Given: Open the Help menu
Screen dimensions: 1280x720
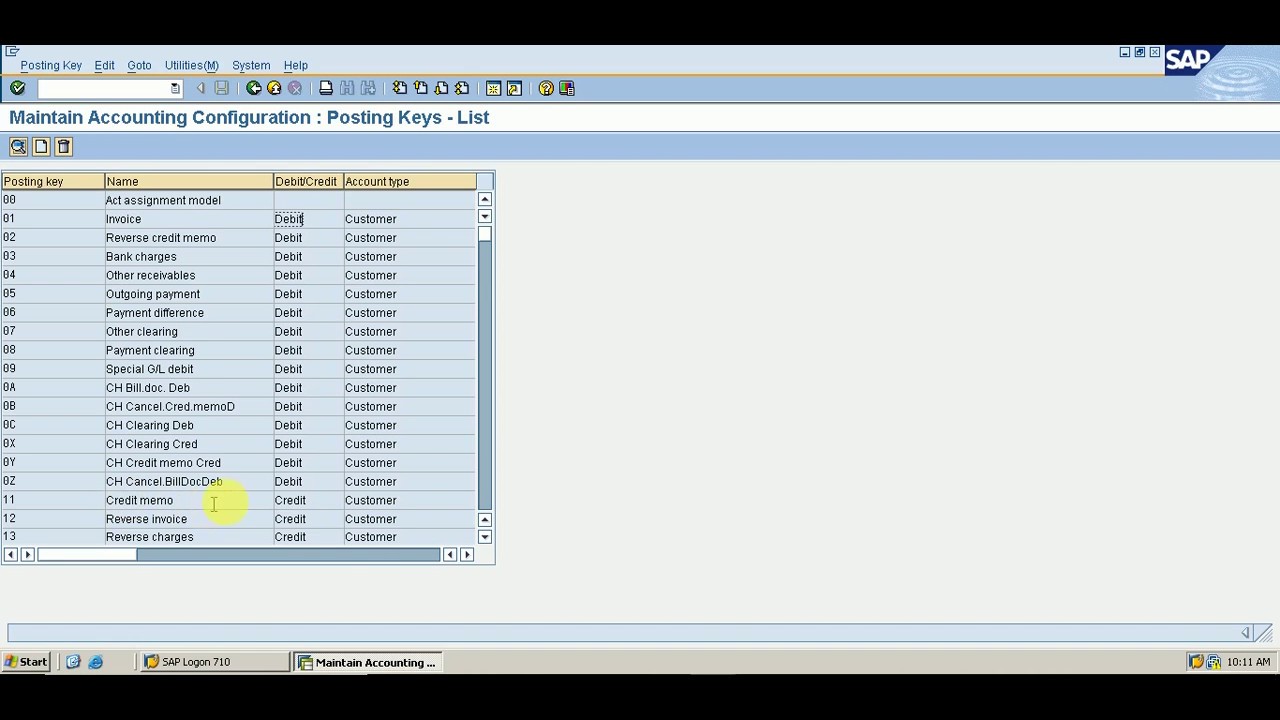Looking at the screenshot, I should click(295, 65).
